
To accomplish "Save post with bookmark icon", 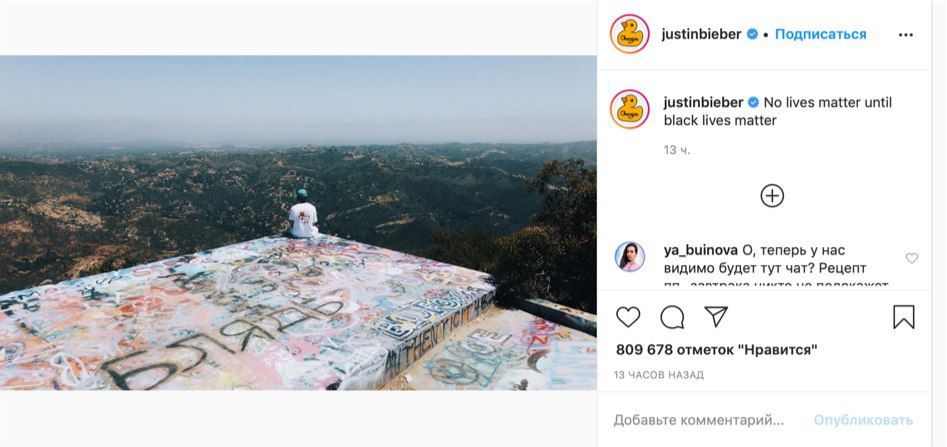I will (904, 317).
